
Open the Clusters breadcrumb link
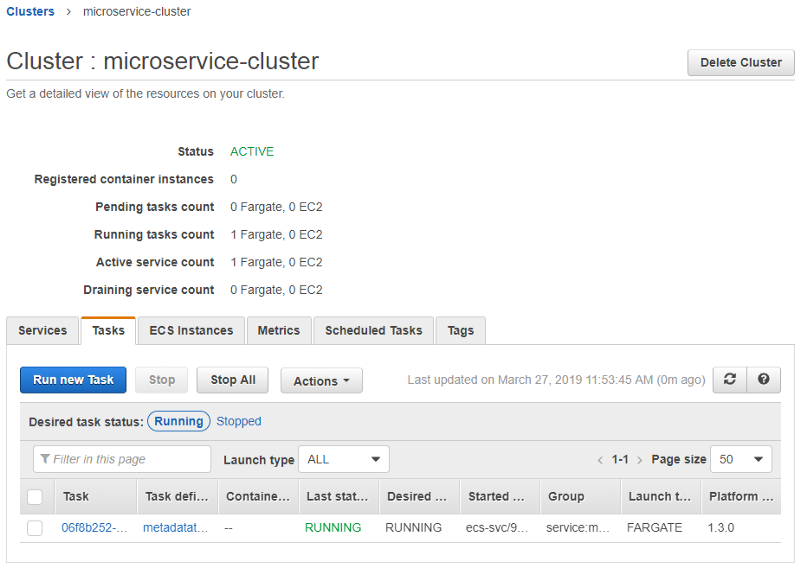(x=30, y=11)
